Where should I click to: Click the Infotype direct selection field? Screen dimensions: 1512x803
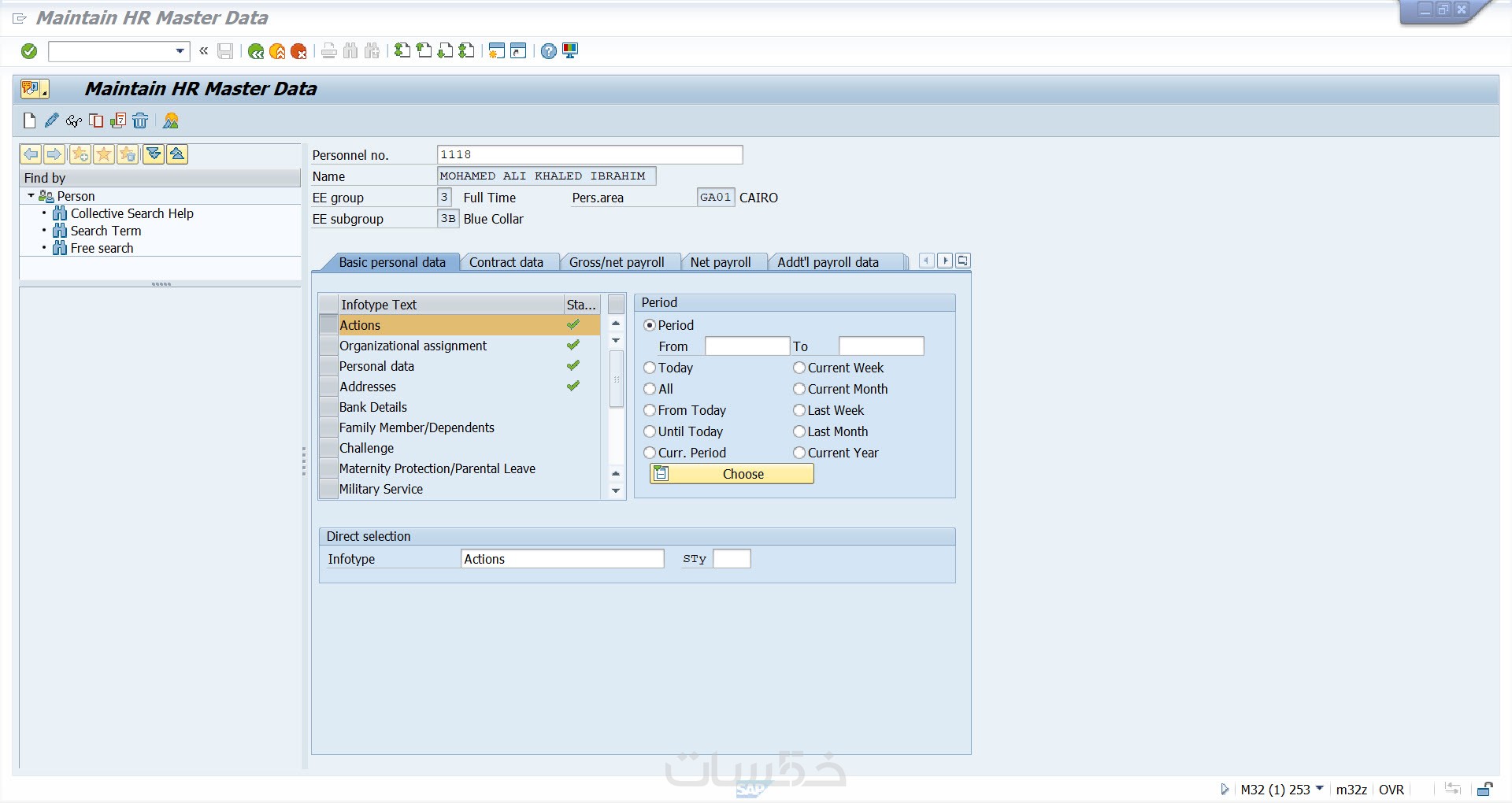[x=562, y=559]
